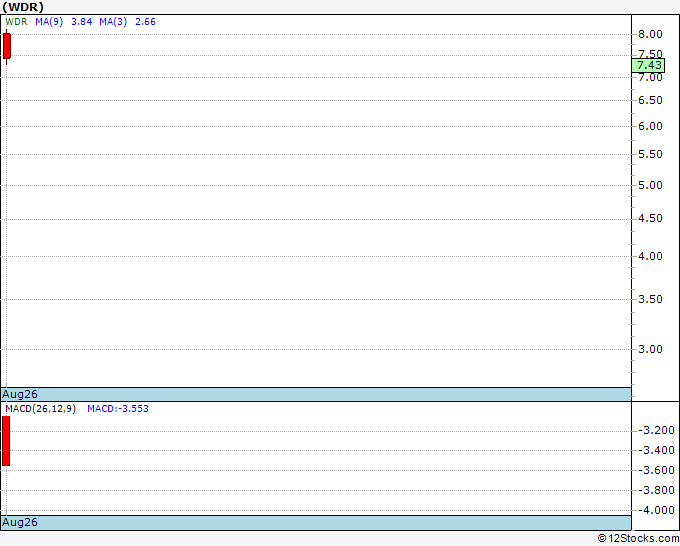
Task: Click the 3.50 price axis label
Action: [650, 299]
